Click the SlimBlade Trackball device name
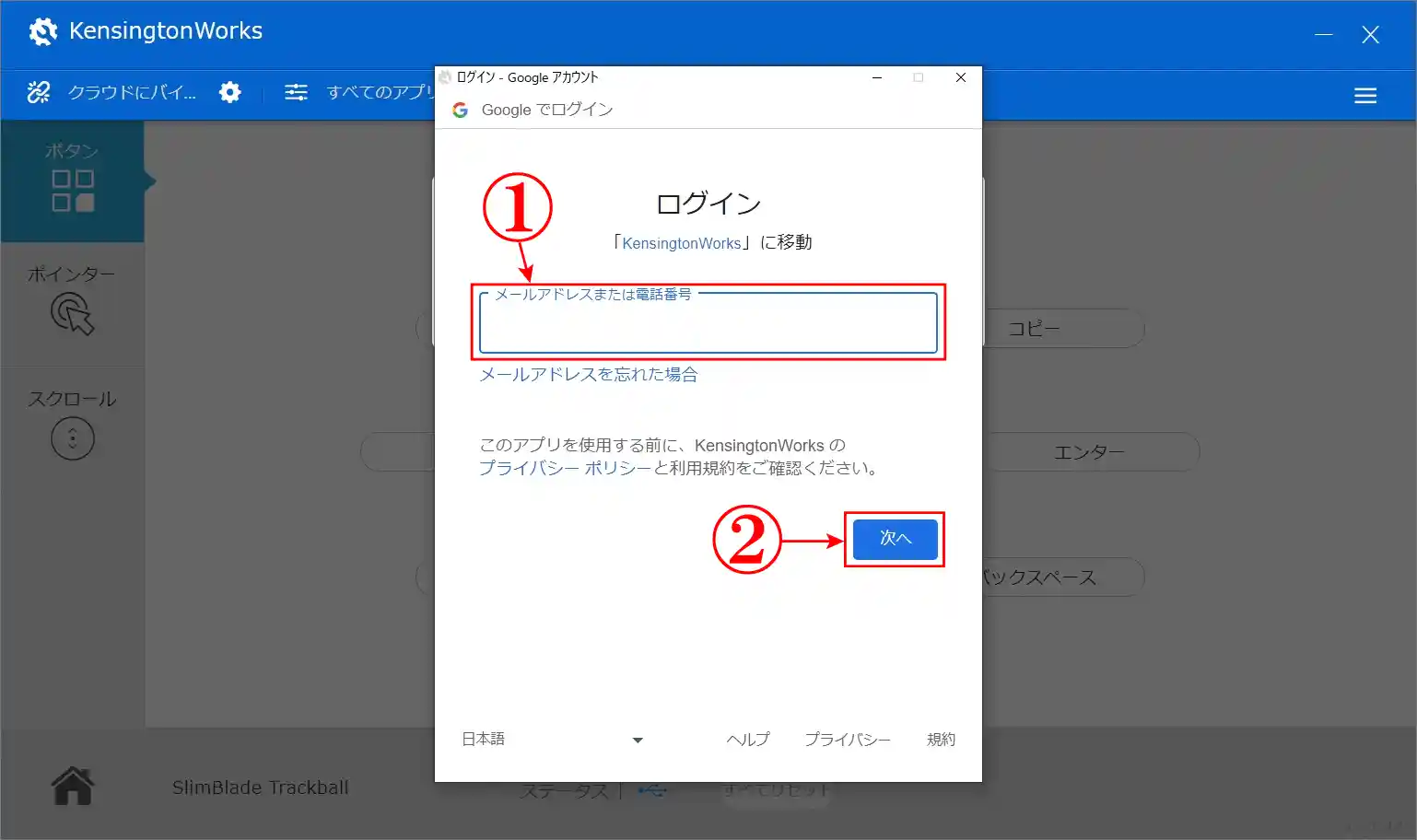Viewport: 1417px width, 840px height. coord(261,787)
